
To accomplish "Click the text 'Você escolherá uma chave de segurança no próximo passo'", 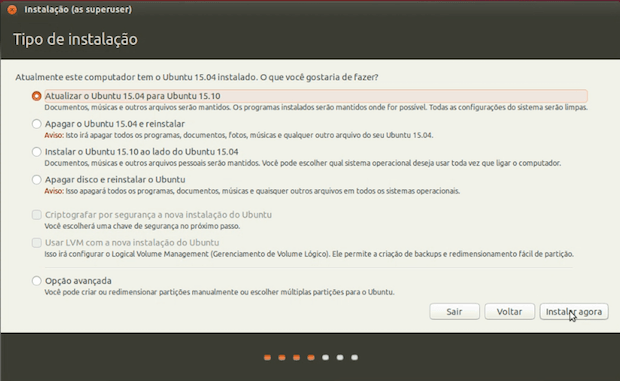I will tap(142, 226).
